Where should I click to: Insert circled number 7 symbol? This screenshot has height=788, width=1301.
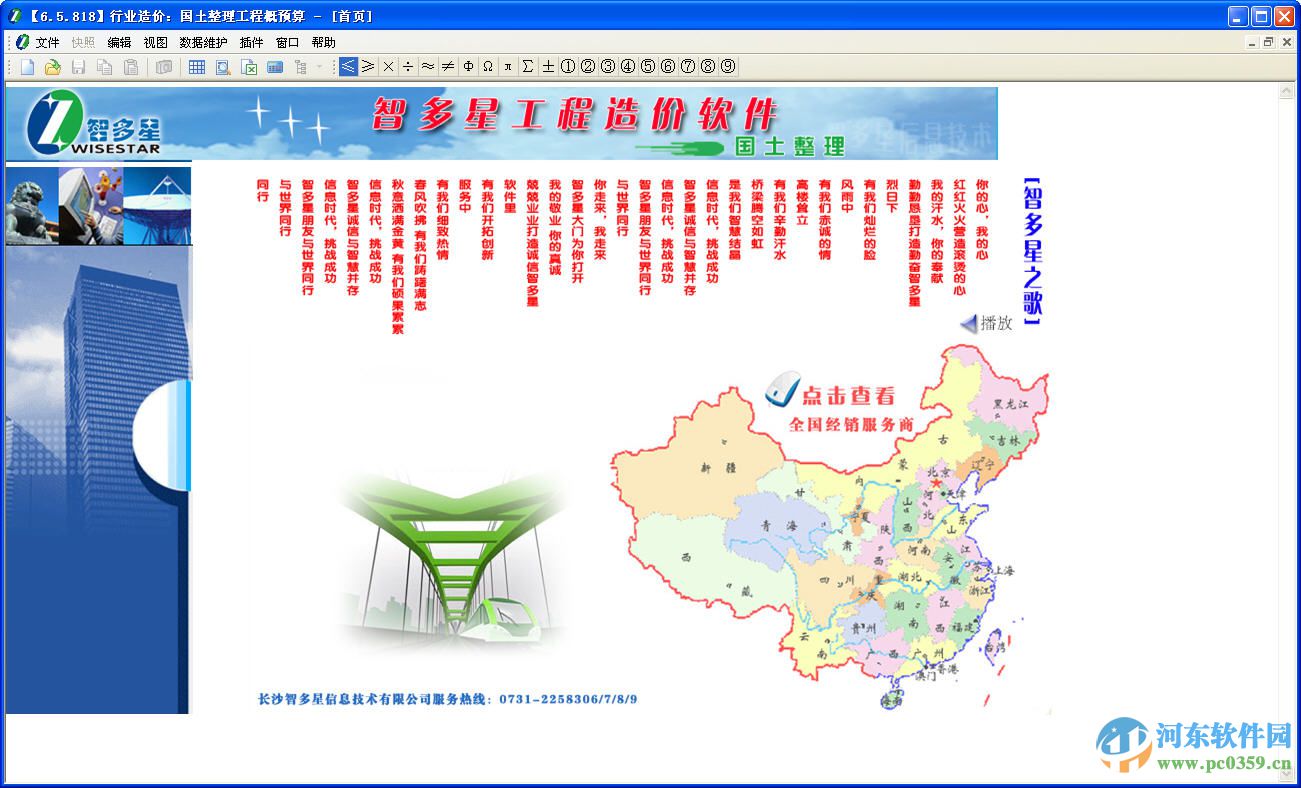pos(688,67)
